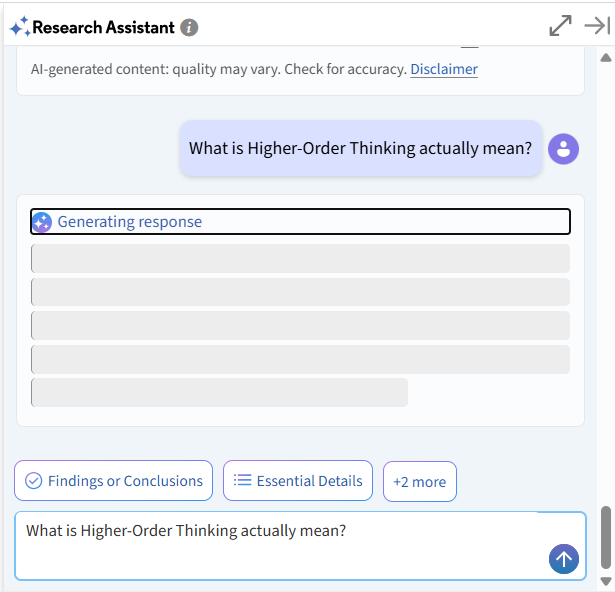Click the sparkle logo next to Research Assistant

20,27
